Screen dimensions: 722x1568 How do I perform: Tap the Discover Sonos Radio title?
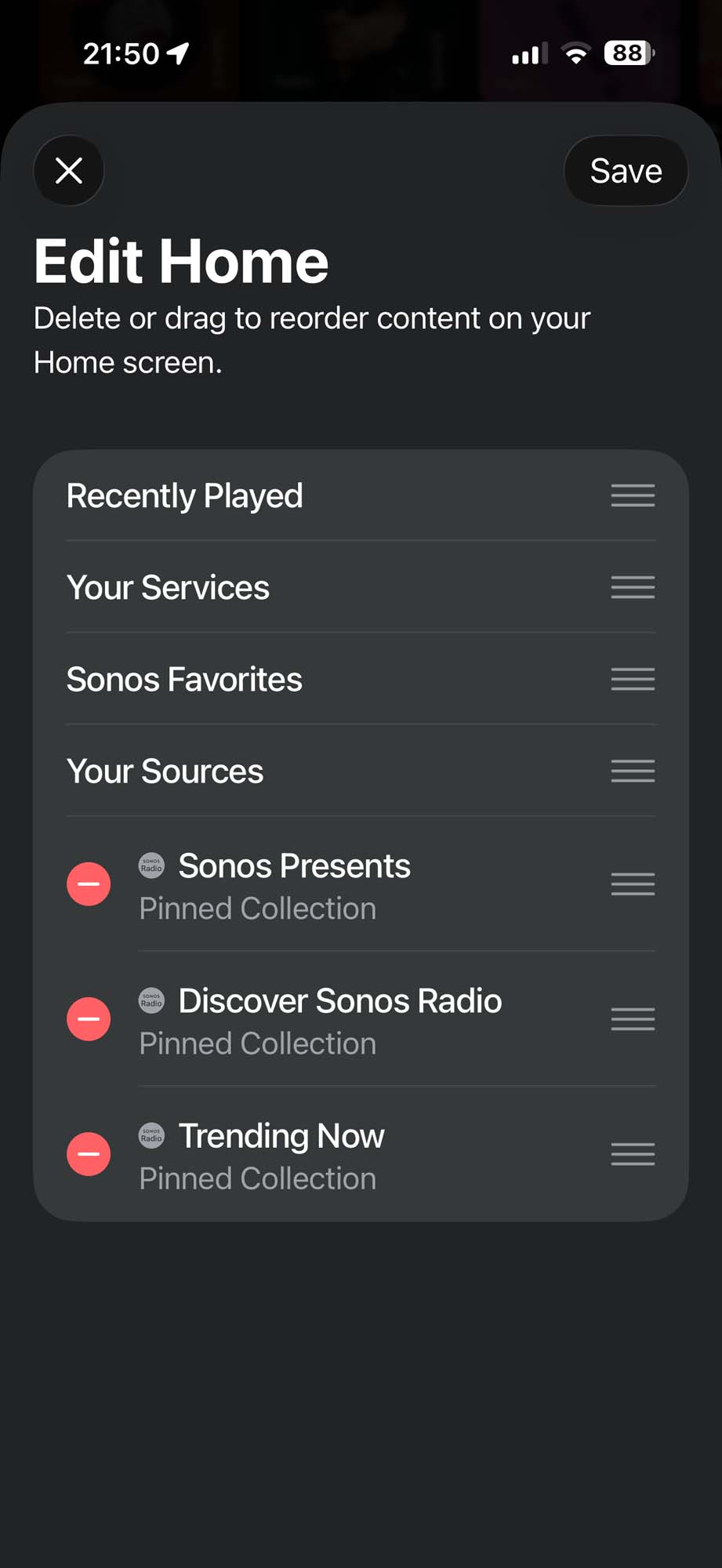[339, 1000]
